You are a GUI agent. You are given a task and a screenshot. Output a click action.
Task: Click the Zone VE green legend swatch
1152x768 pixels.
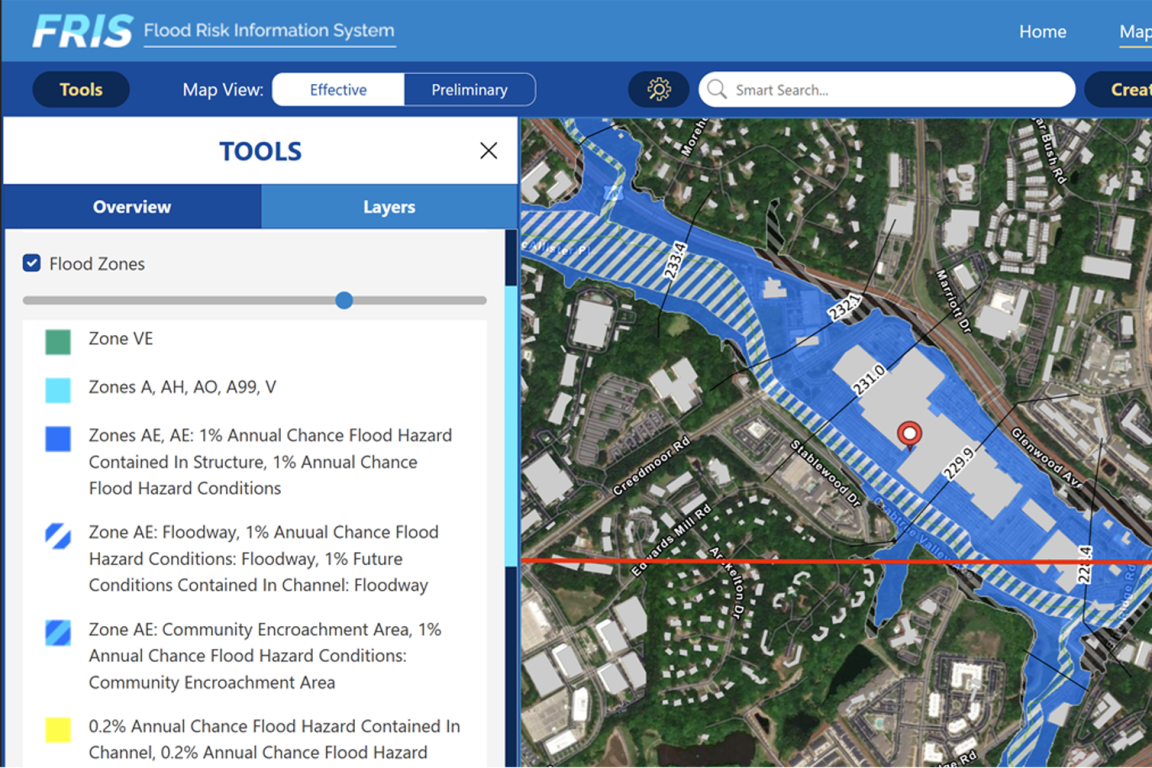[x=58, y=341]
